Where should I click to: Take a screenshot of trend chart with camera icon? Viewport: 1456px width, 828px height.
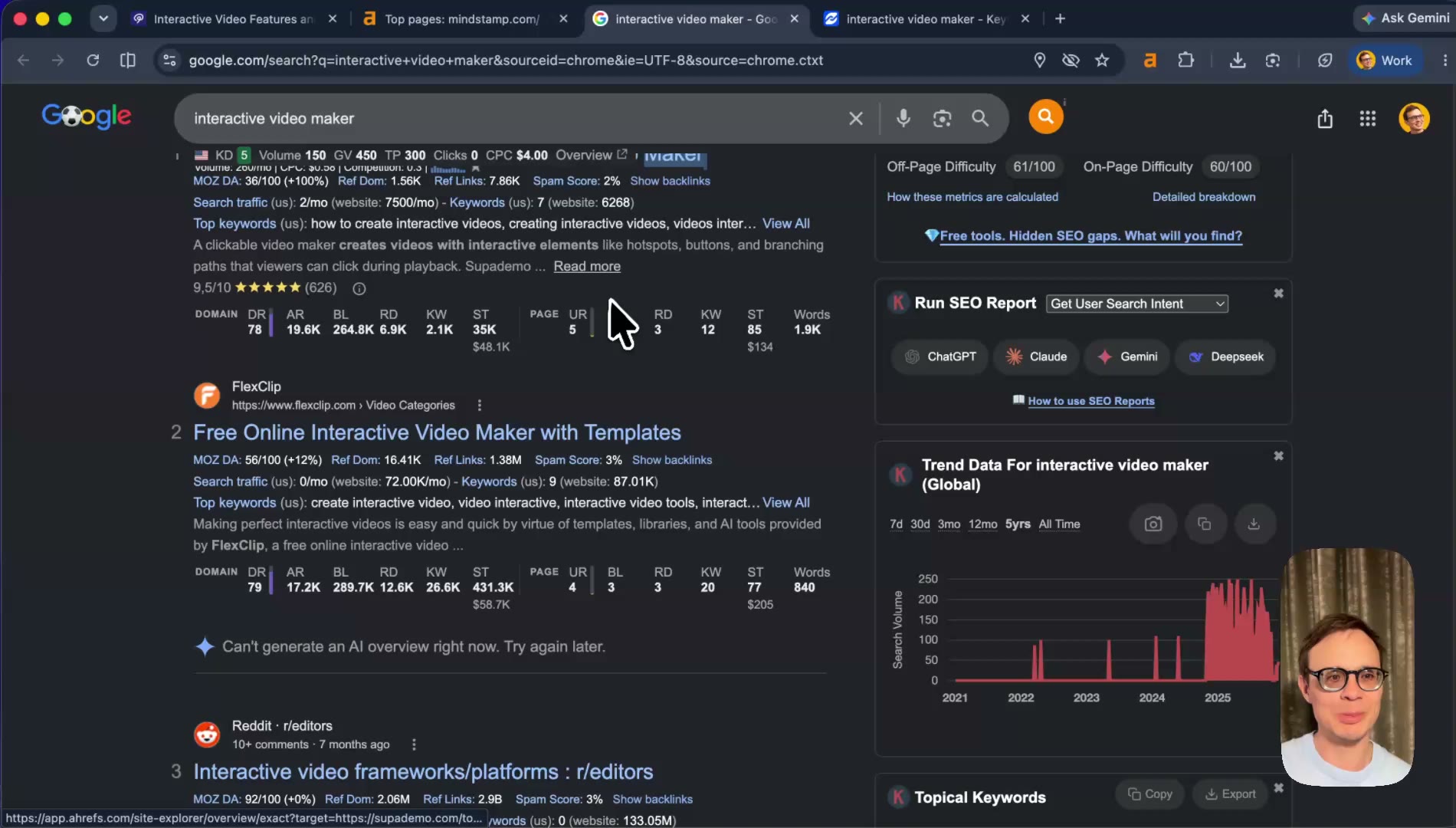tap(1153, 524)
